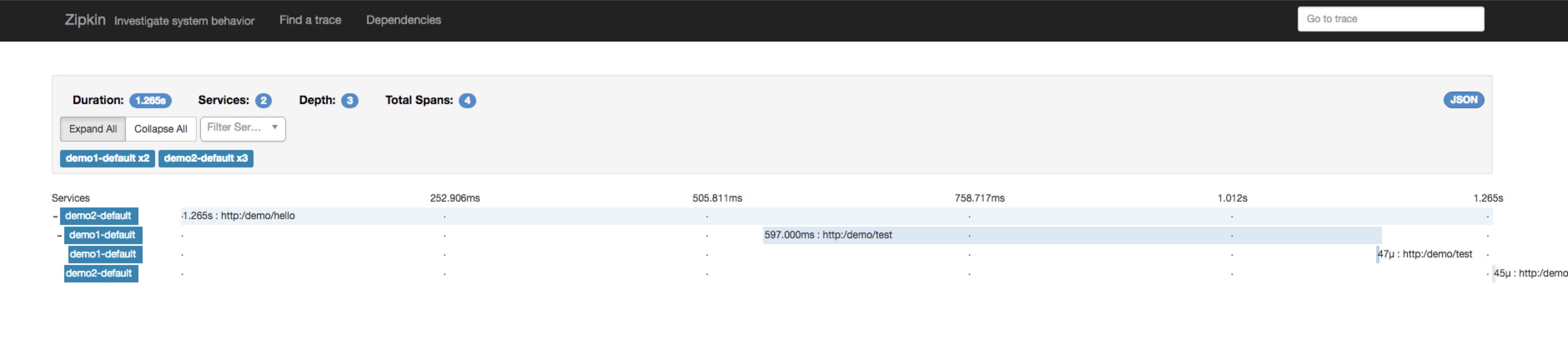Click the 1.012s time marker
1568x355 pixels.
pos(1232,198)
